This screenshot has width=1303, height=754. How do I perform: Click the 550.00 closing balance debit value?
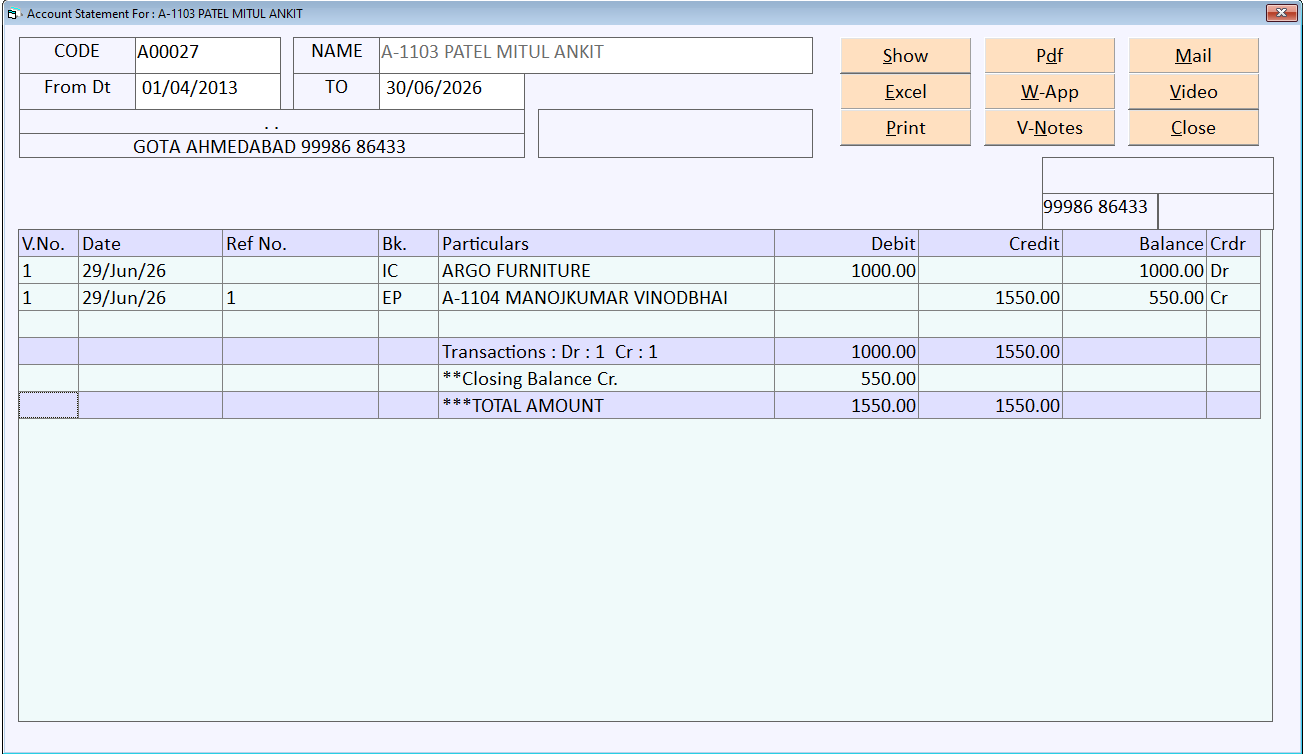point(846,379)
